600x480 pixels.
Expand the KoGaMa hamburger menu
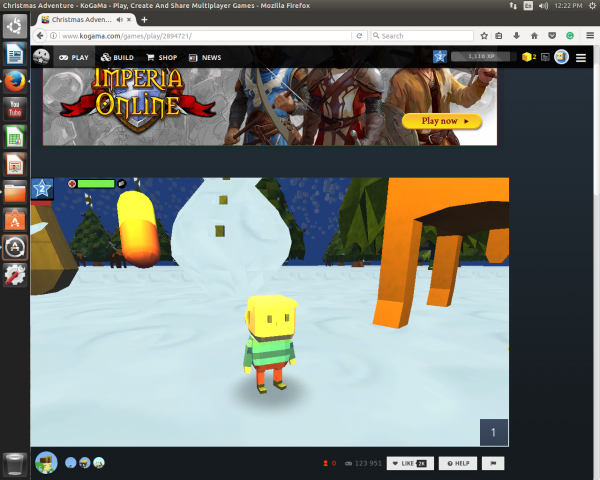tap(581, 58)
